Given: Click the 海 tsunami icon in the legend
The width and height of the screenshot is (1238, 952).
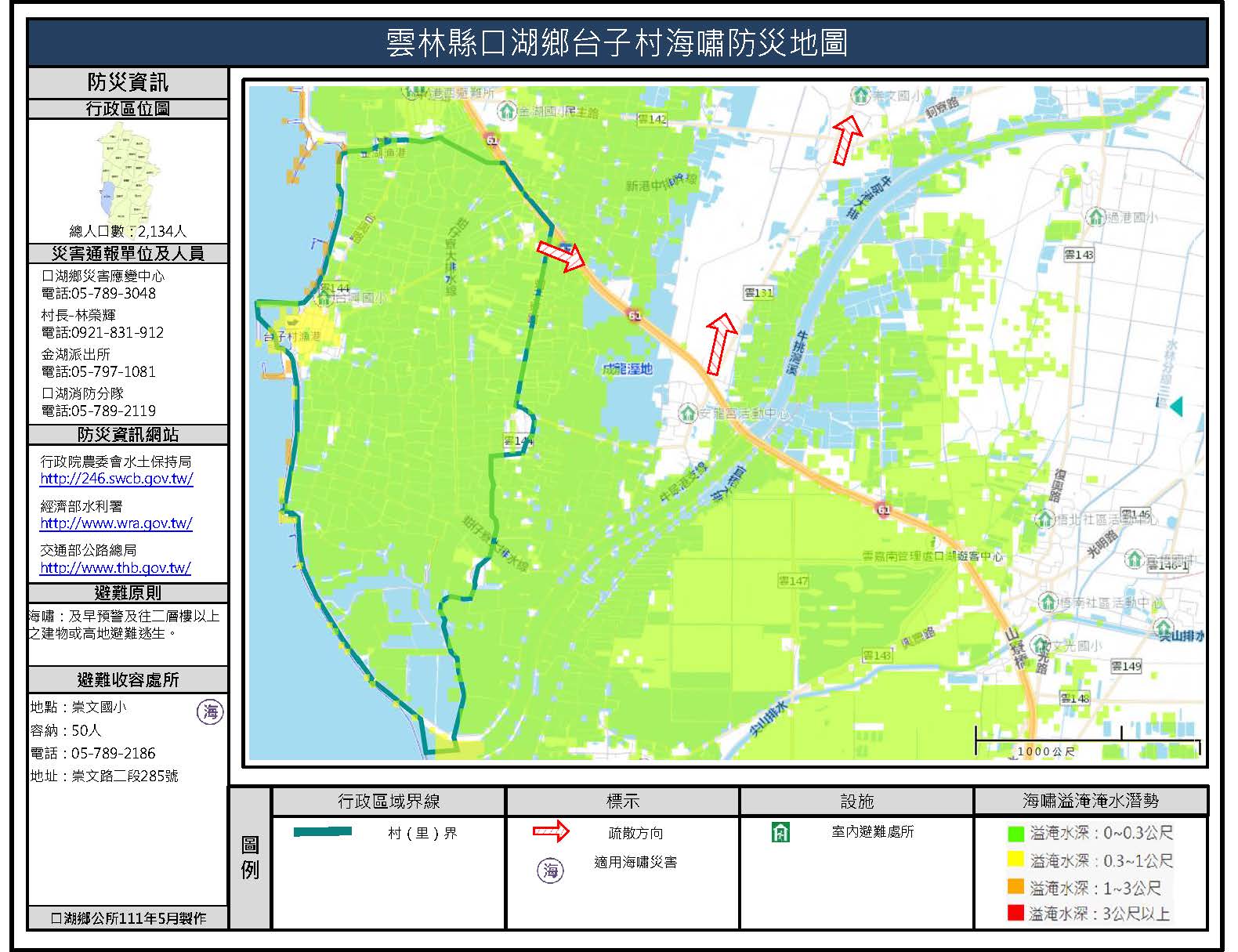Looking at the screenshot, I should pos(551,871).
